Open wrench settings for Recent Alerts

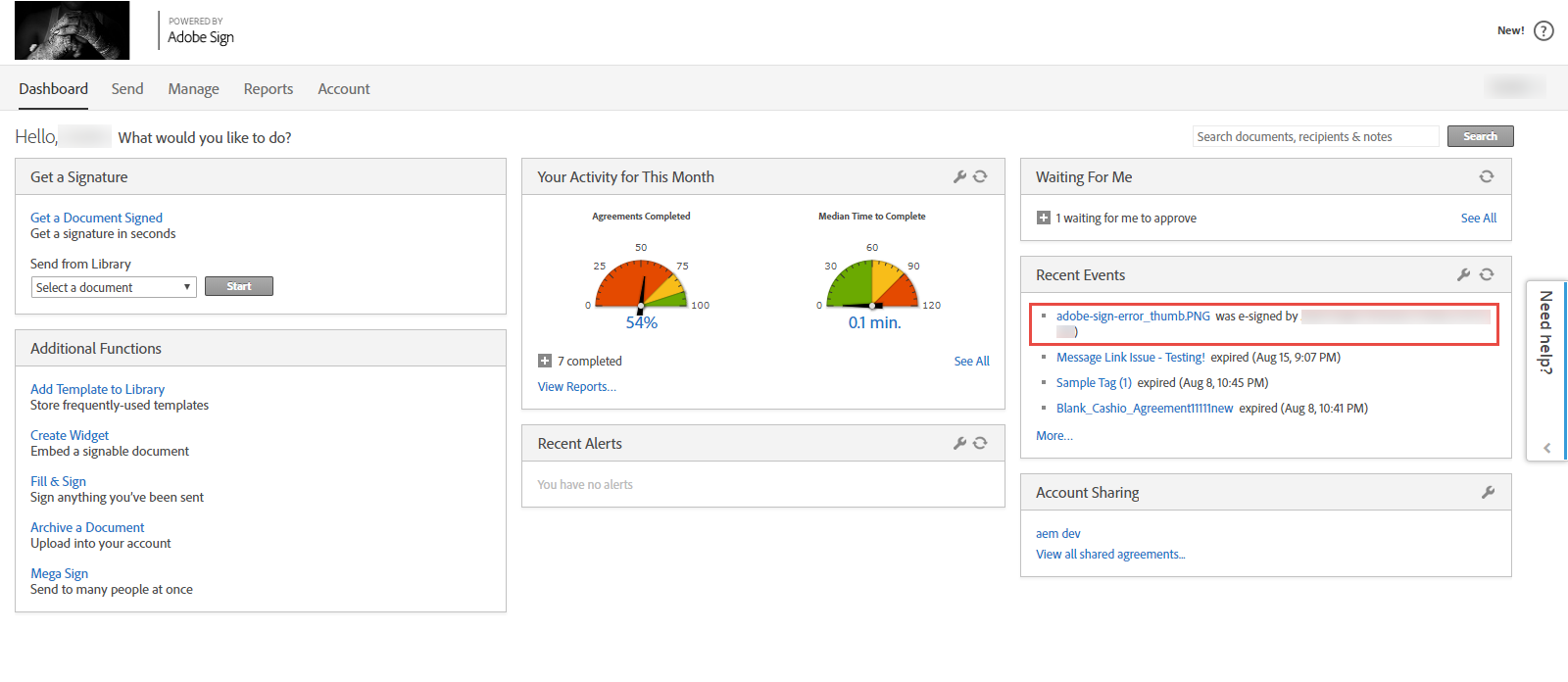pos(959,443)
